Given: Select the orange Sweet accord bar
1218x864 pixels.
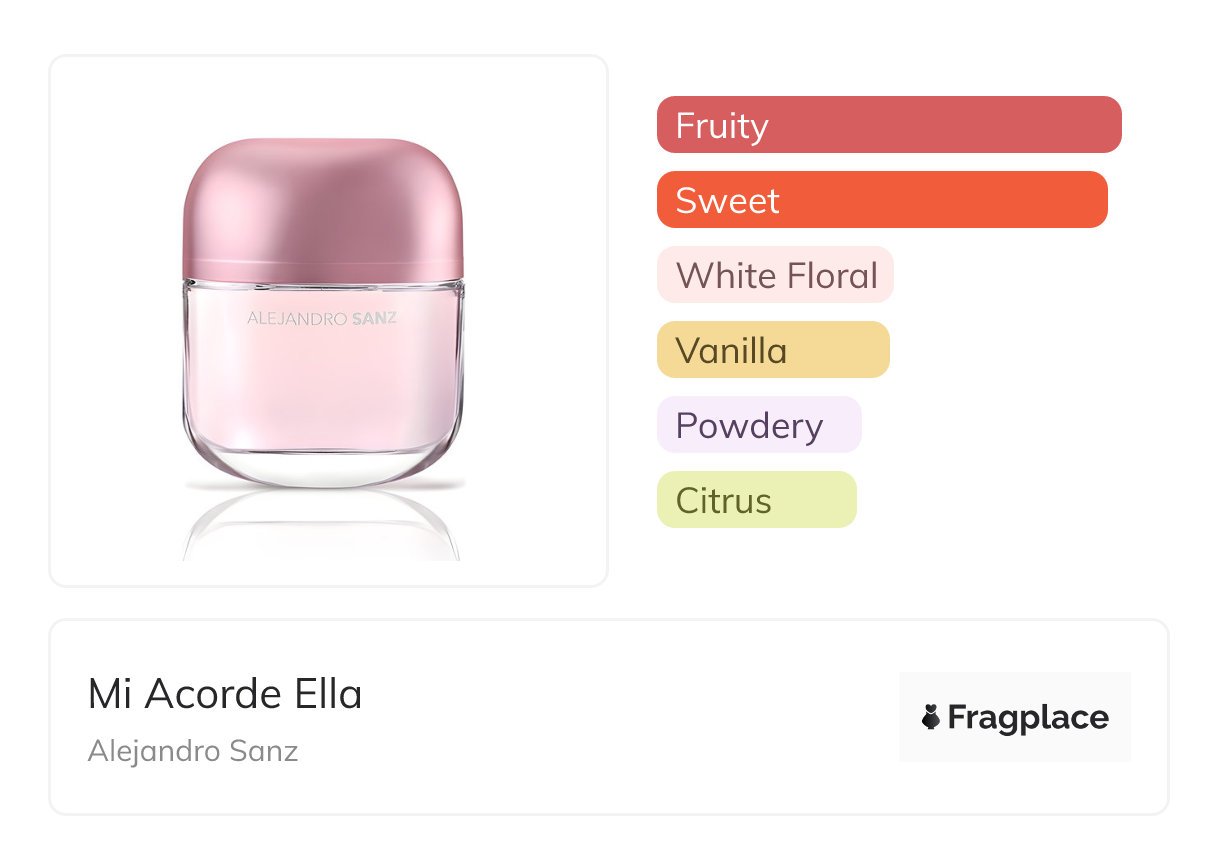Looking at the screenshot, I should click(882, 200).
